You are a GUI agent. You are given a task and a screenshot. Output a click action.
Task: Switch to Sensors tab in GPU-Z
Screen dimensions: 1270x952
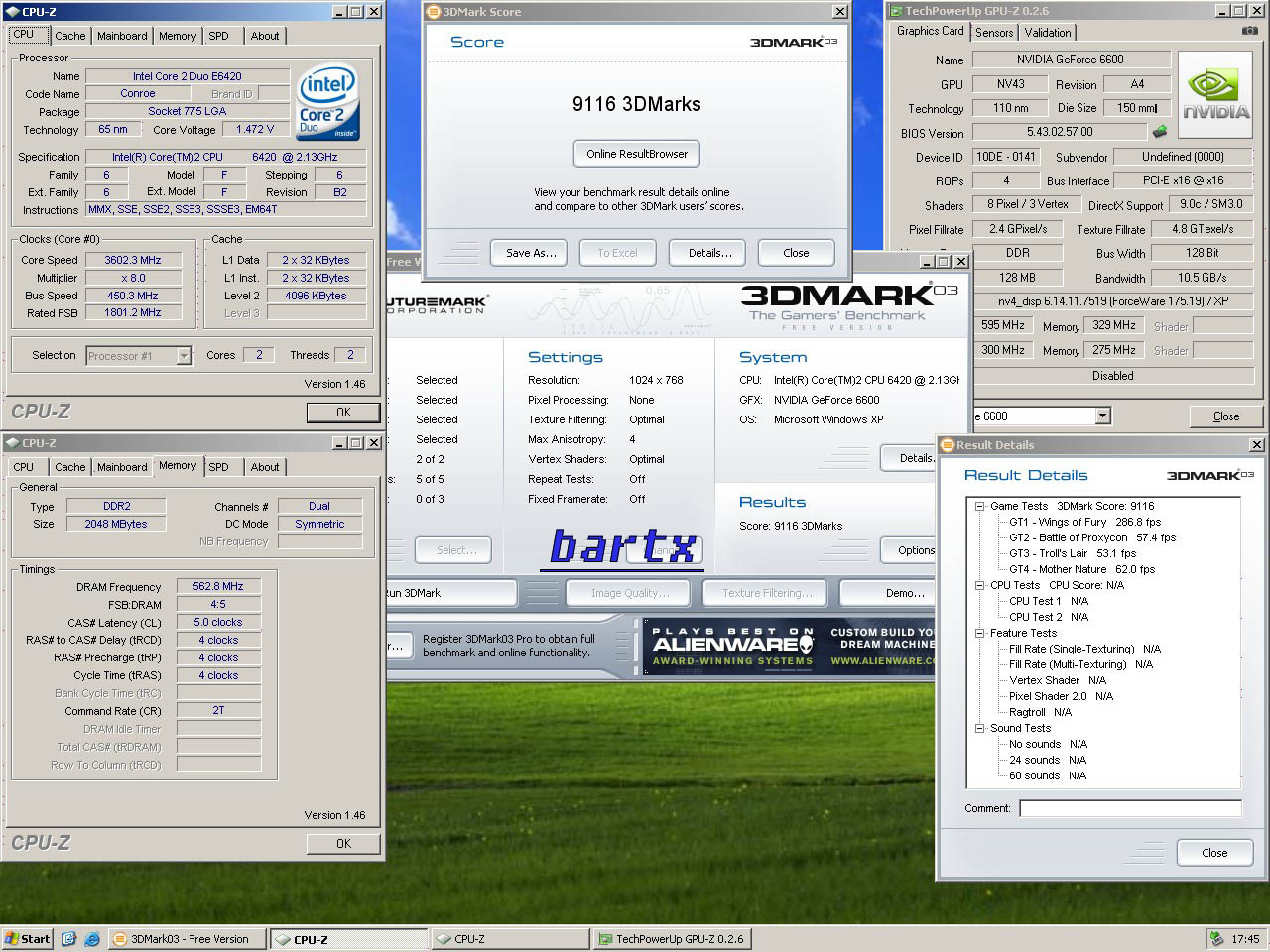coord(994,33)
